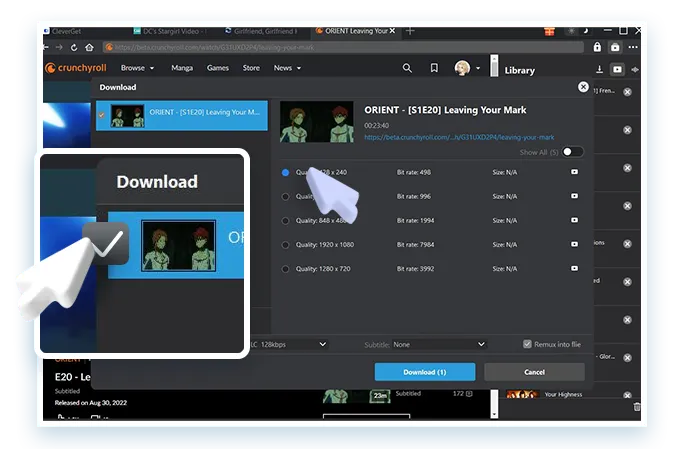Click video icon on Bit rate 1994 row
Screen dimensions: 684x449
coord(575,220)
